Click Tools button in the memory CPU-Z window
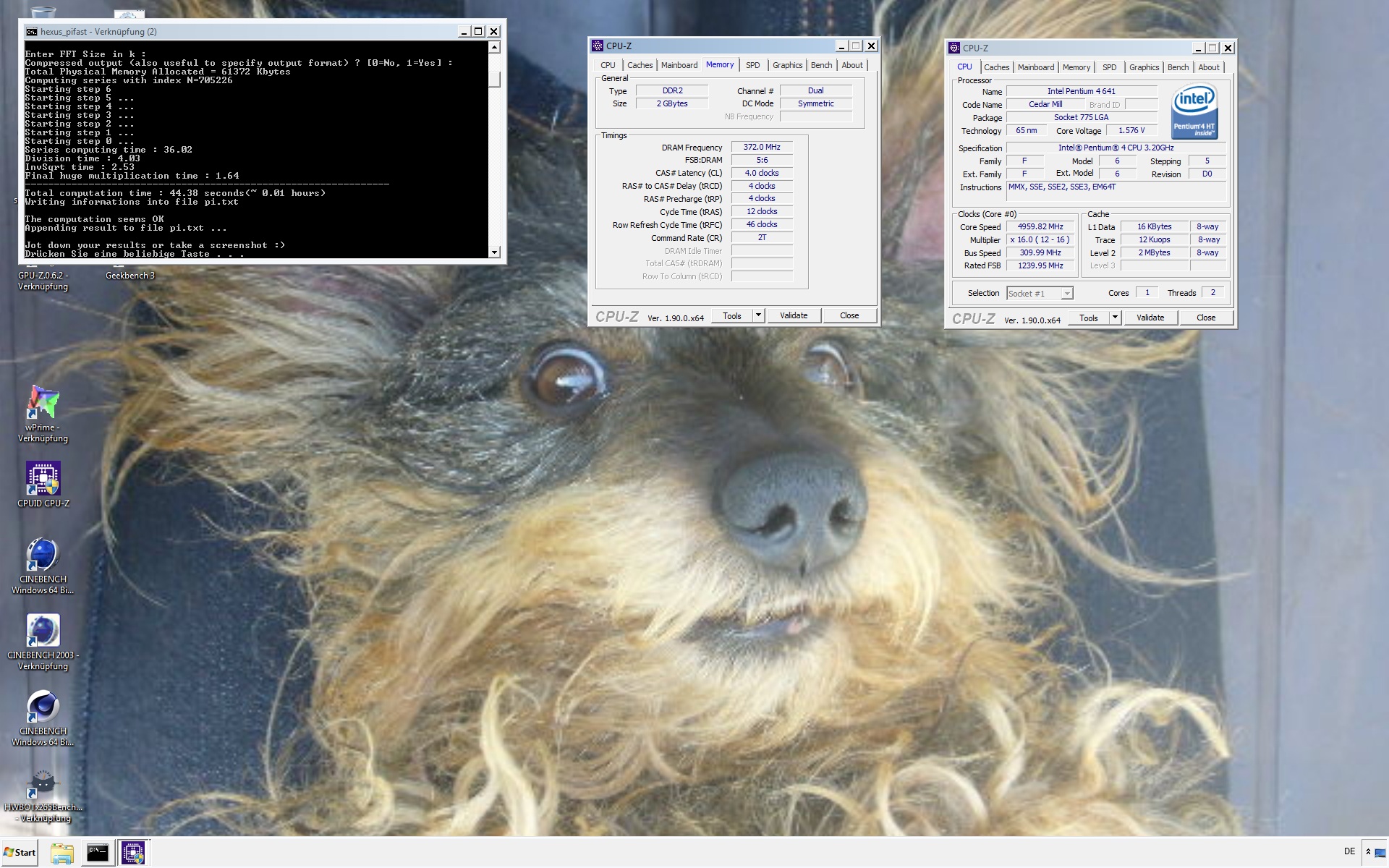This screenshot has width=1389, height=868. (732, 316)
